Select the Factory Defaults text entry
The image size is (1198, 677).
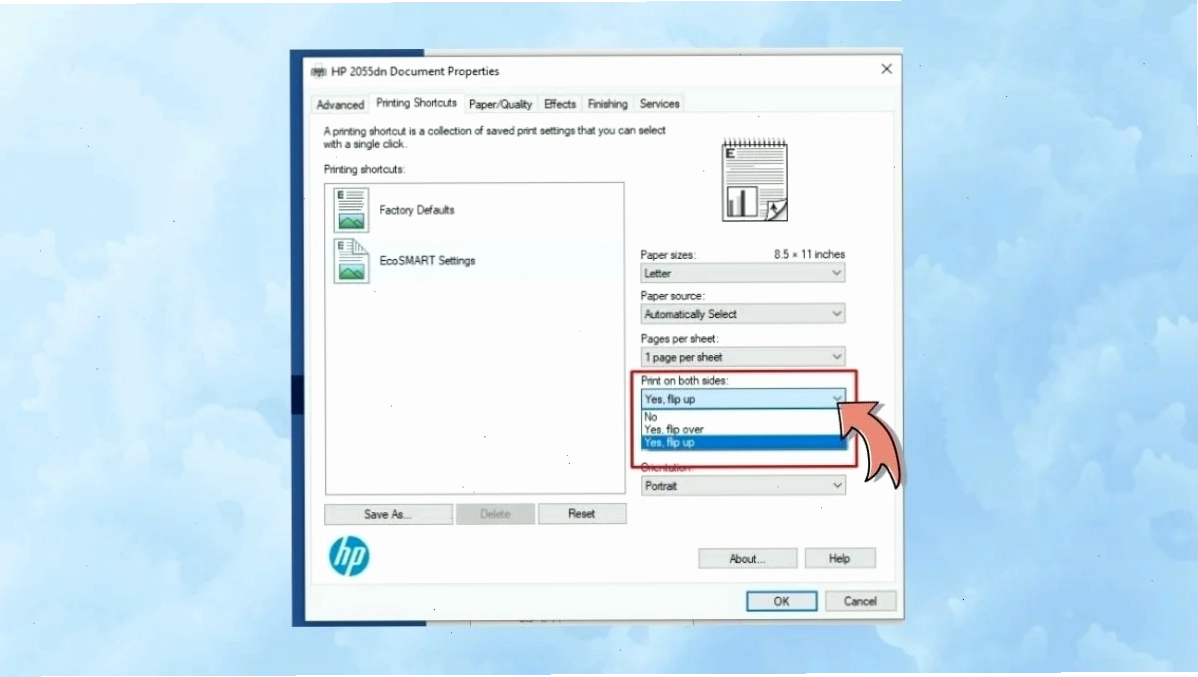click(416, 210)
